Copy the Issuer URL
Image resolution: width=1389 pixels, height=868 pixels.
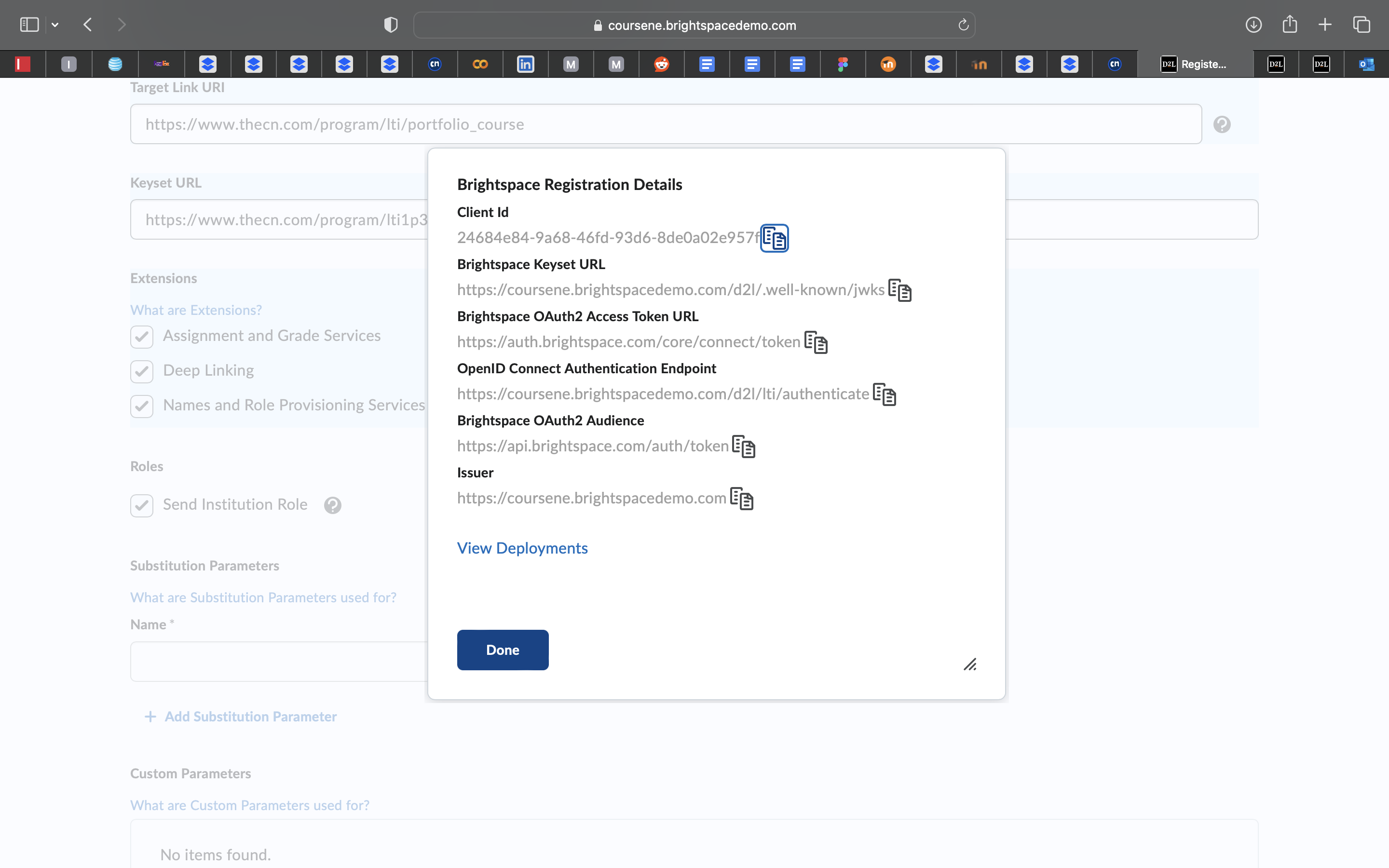742,498
